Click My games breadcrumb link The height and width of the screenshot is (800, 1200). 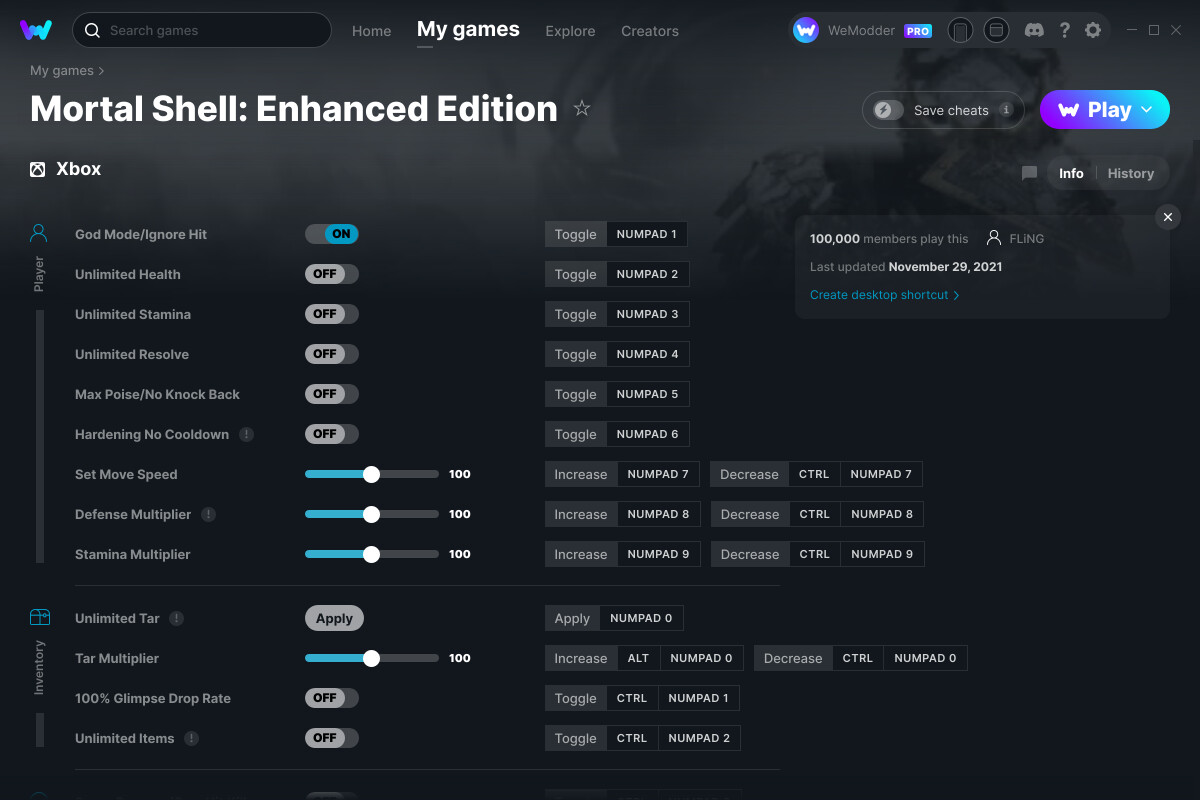point(62,70)
